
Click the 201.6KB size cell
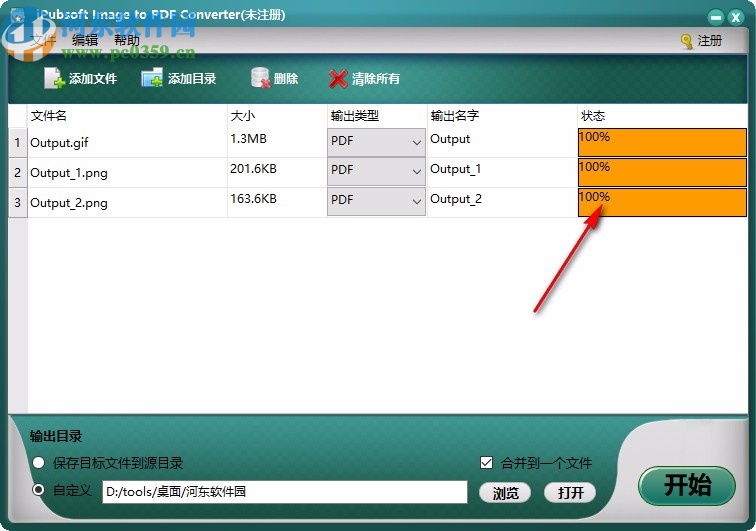(x=277, y=173)
